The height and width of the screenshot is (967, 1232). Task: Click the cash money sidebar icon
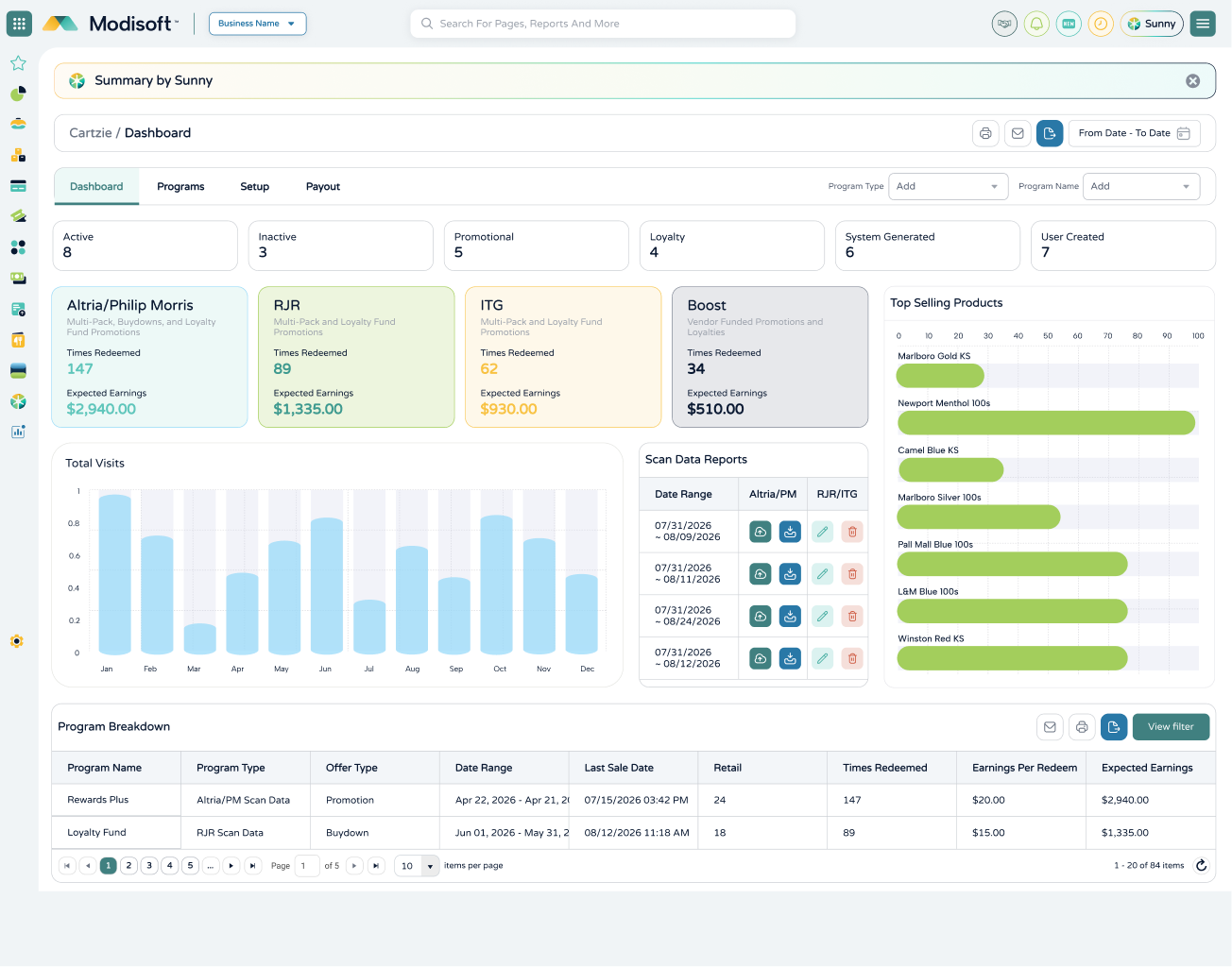click(18, 278)
